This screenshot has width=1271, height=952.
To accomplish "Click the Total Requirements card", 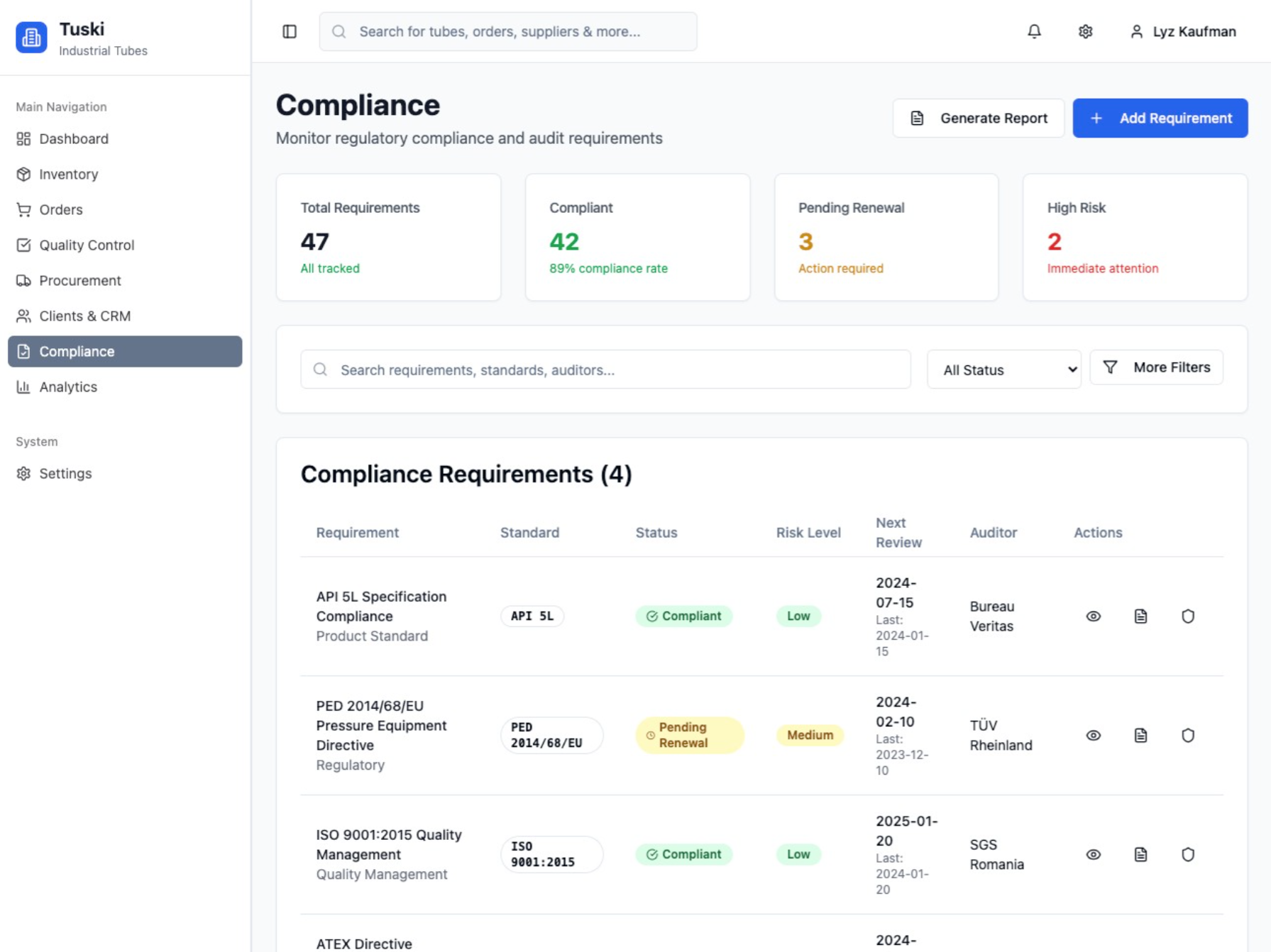I will 388,238.
